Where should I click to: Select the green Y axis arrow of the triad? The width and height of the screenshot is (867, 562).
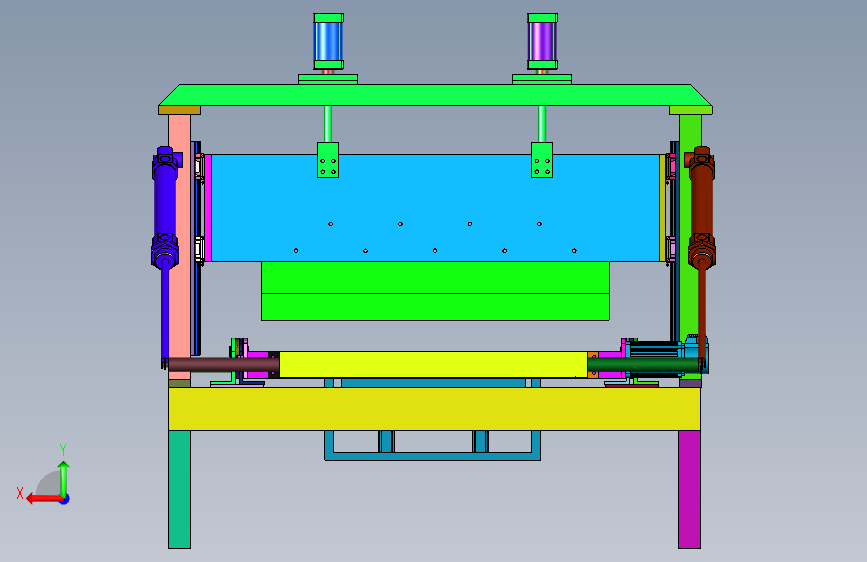pos(64,478)
